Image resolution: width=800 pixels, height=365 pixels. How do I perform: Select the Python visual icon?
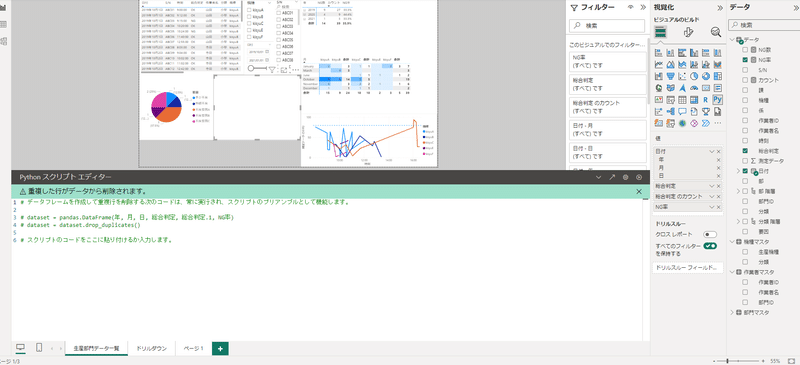[x=717, y=100]
